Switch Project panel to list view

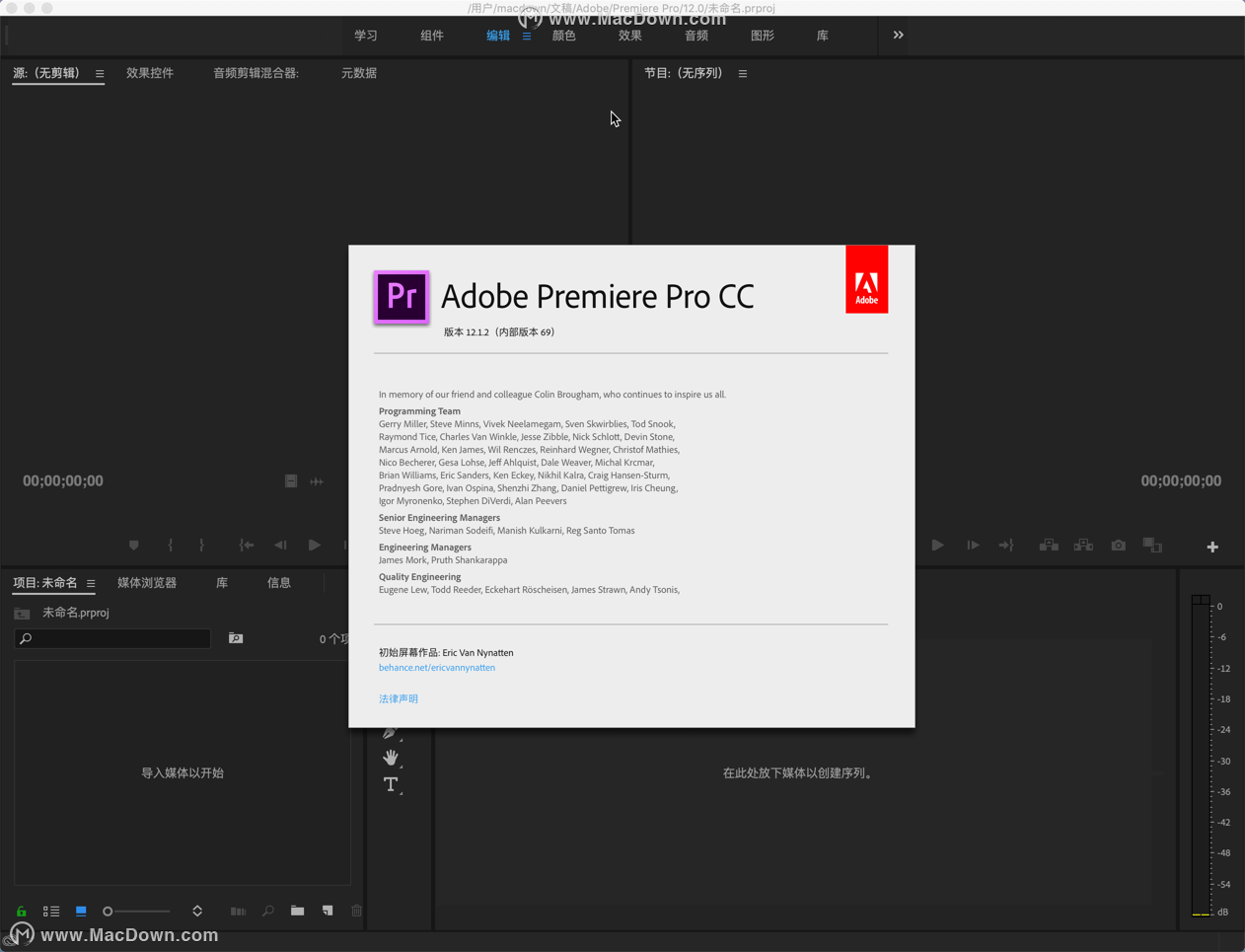[51, 912]
